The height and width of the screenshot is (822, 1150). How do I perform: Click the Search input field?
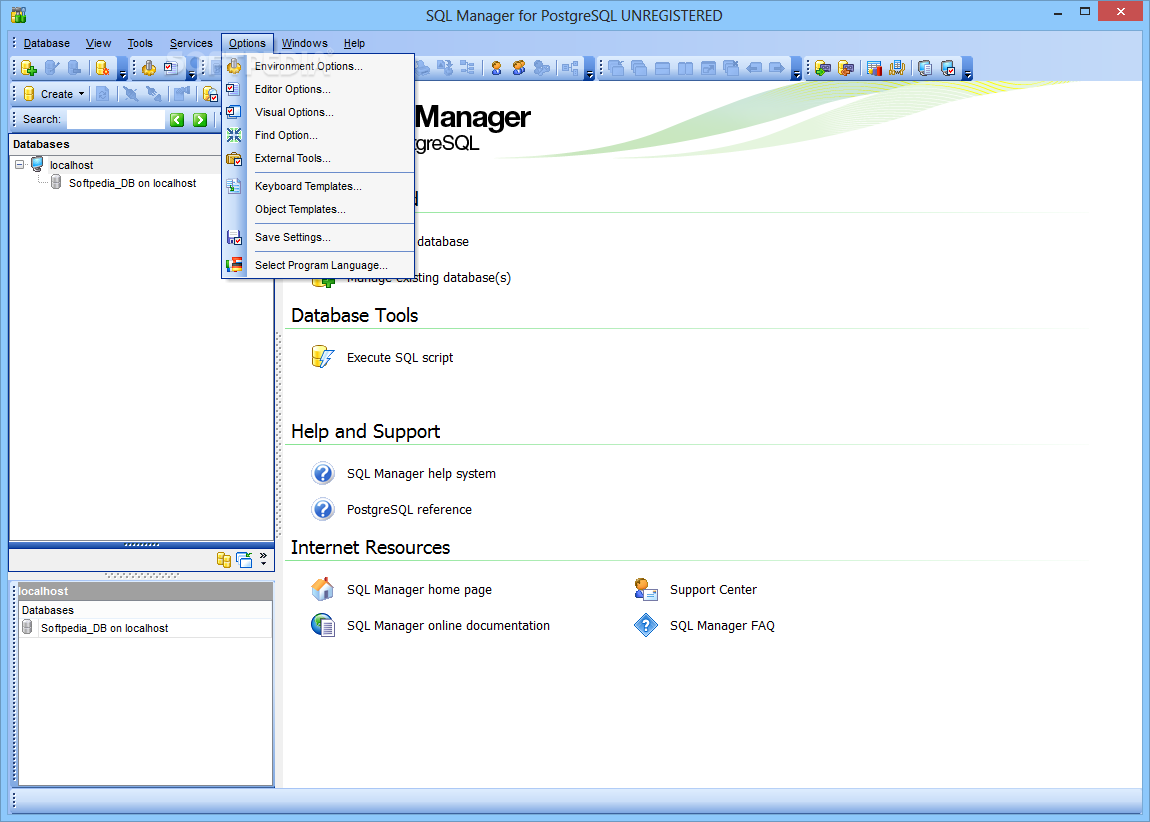116,120
